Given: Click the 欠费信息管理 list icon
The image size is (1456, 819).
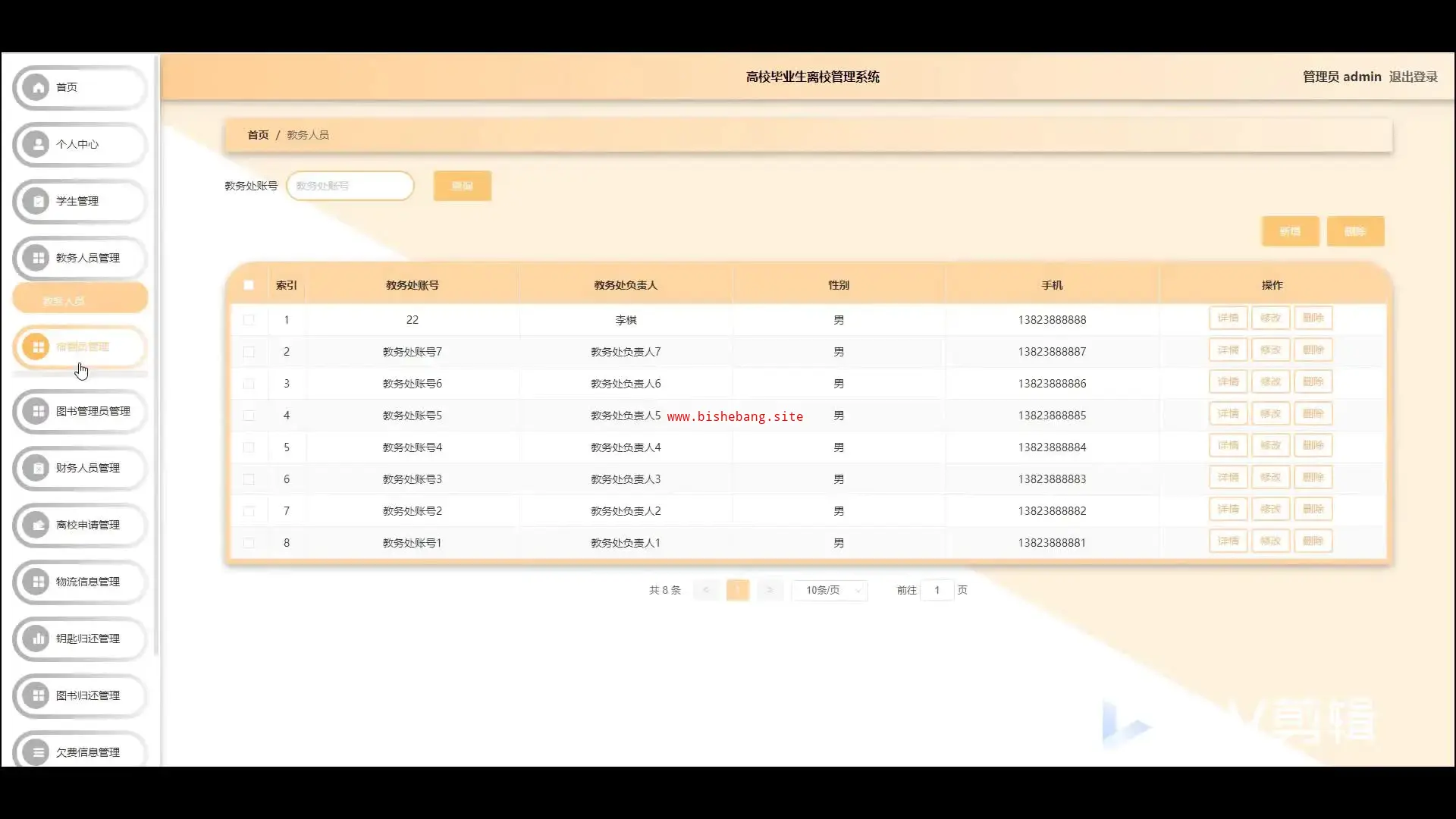Looking at the screenshot, I should pyautogui.click(x=36, y=752).
